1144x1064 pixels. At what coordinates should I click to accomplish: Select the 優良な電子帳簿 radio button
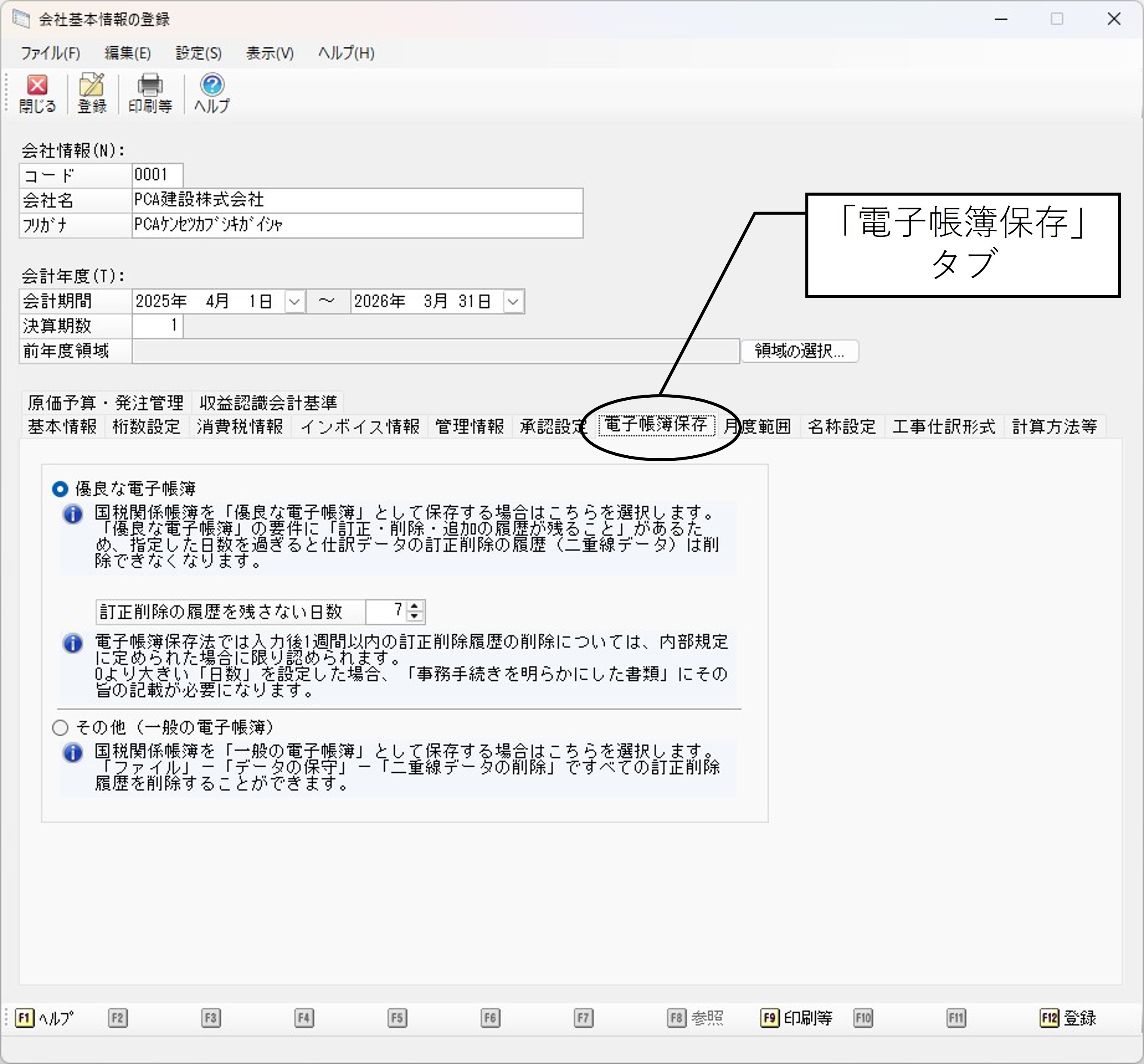click(60, 489)
